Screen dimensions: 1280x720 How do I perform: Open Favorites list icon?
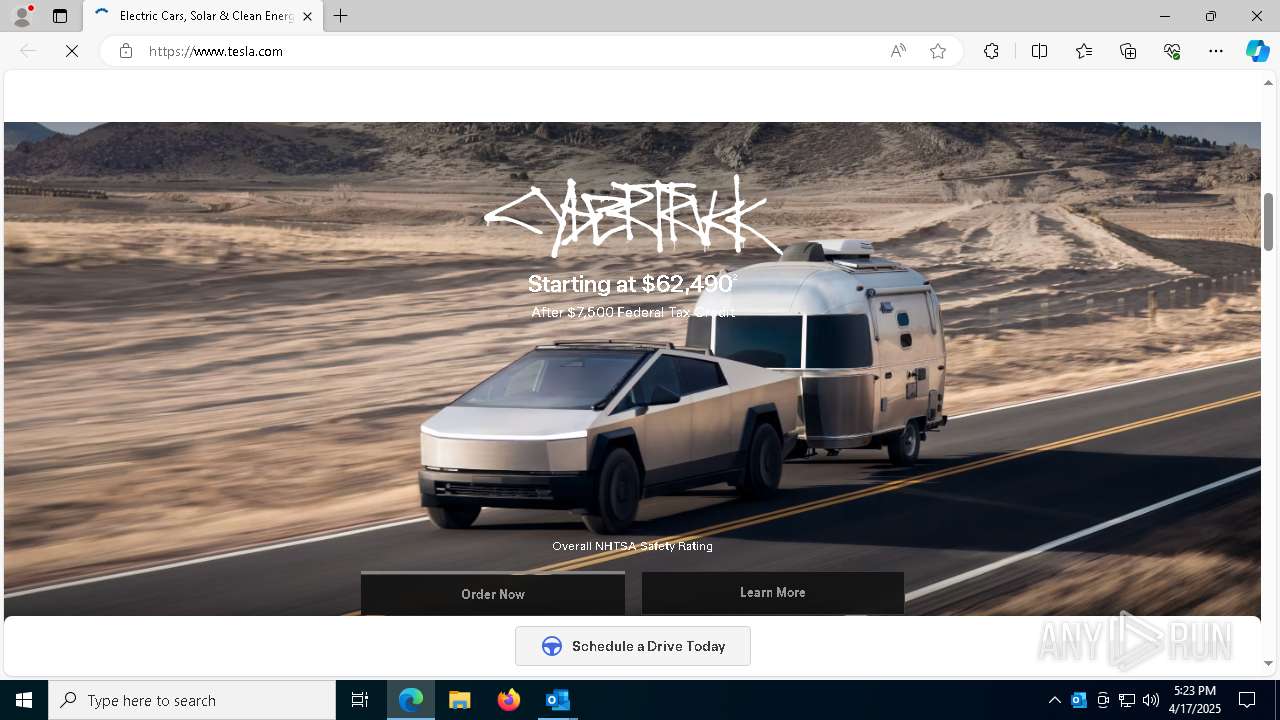pyautogui.click(x=1084, y=51)
